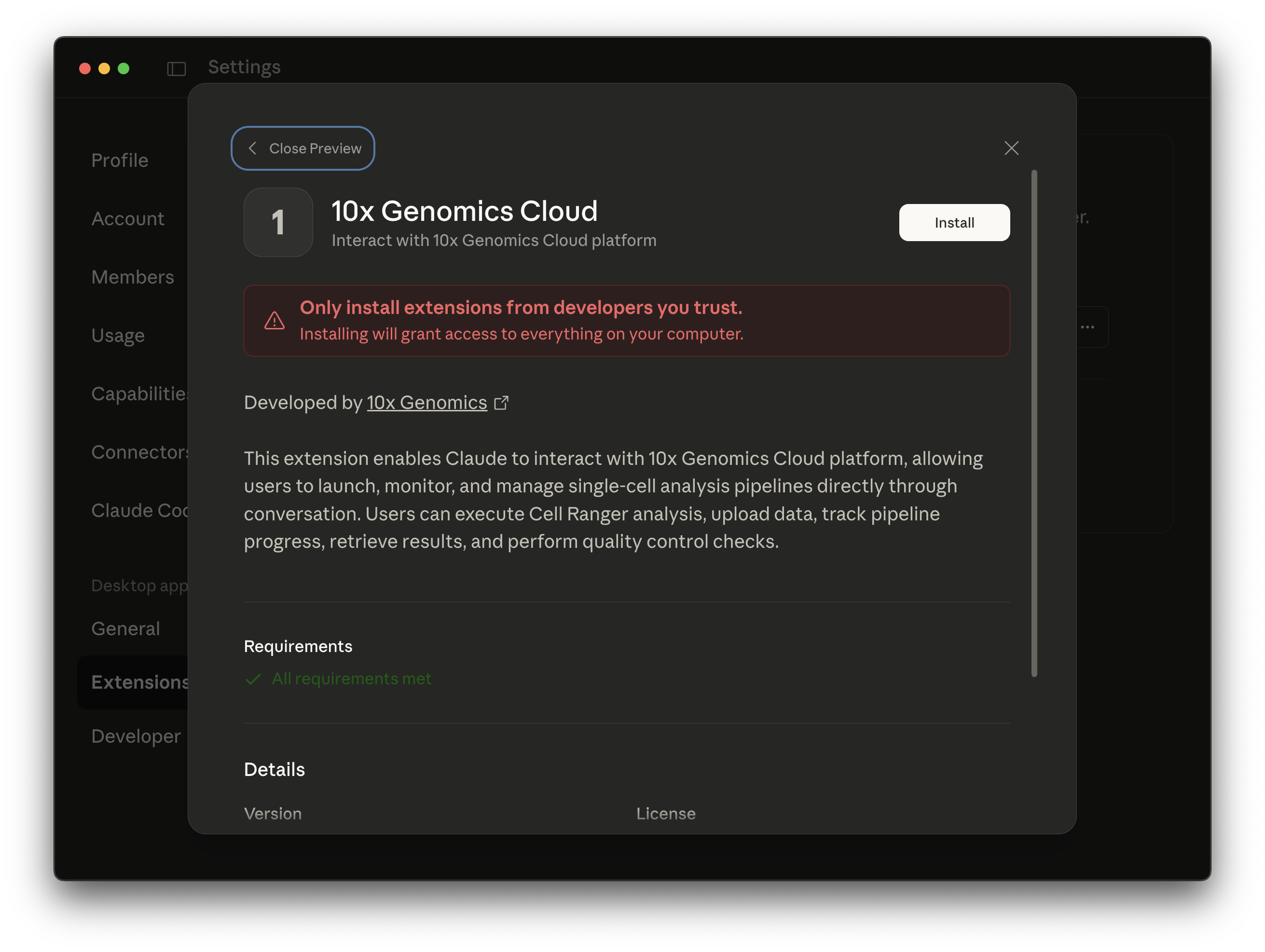Click the external link icon beside developer

(501, 403)
